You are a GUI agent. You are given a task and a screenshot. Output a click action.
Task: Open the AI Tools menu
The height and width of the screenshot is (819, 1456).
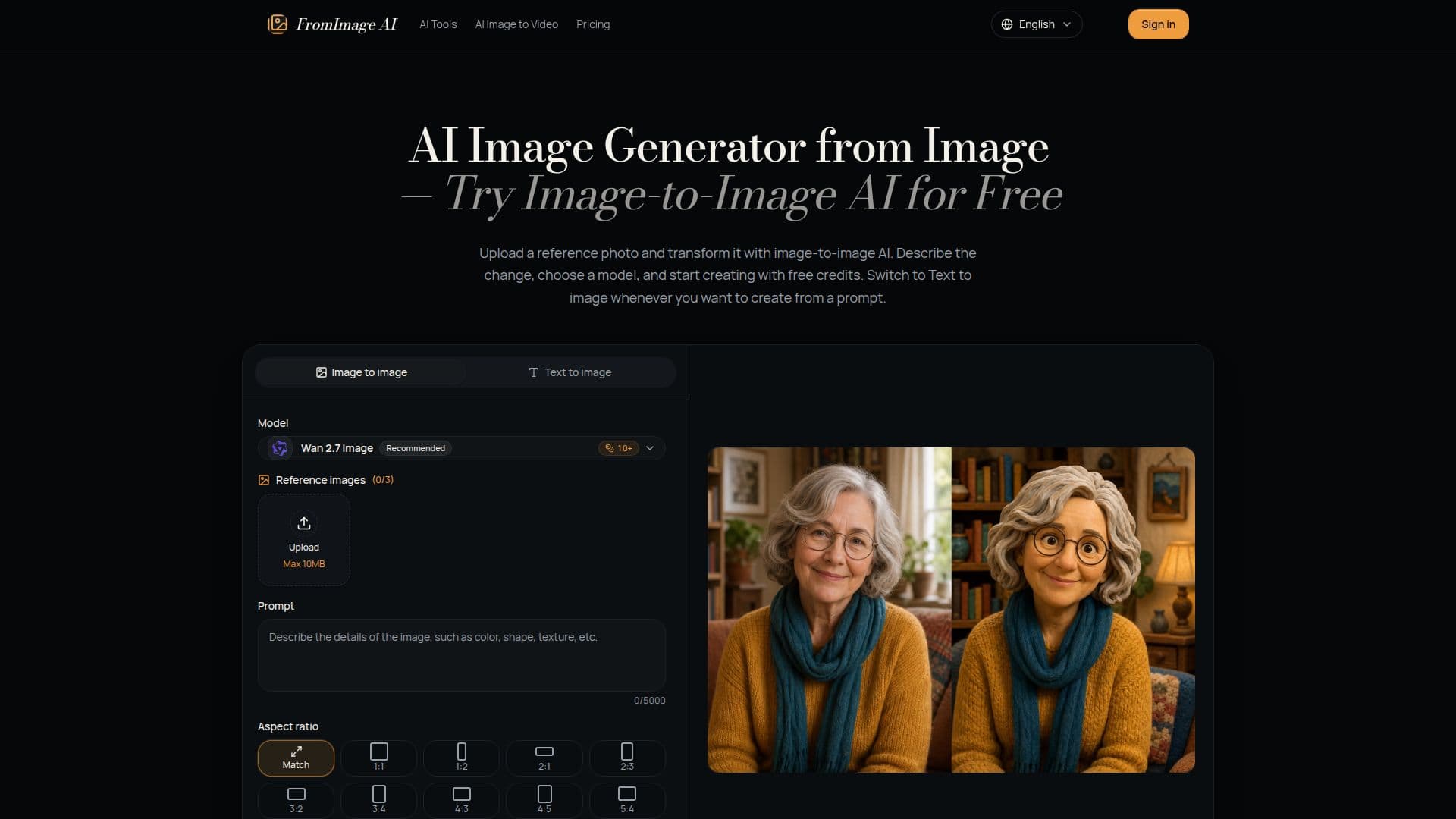(438, 24)
